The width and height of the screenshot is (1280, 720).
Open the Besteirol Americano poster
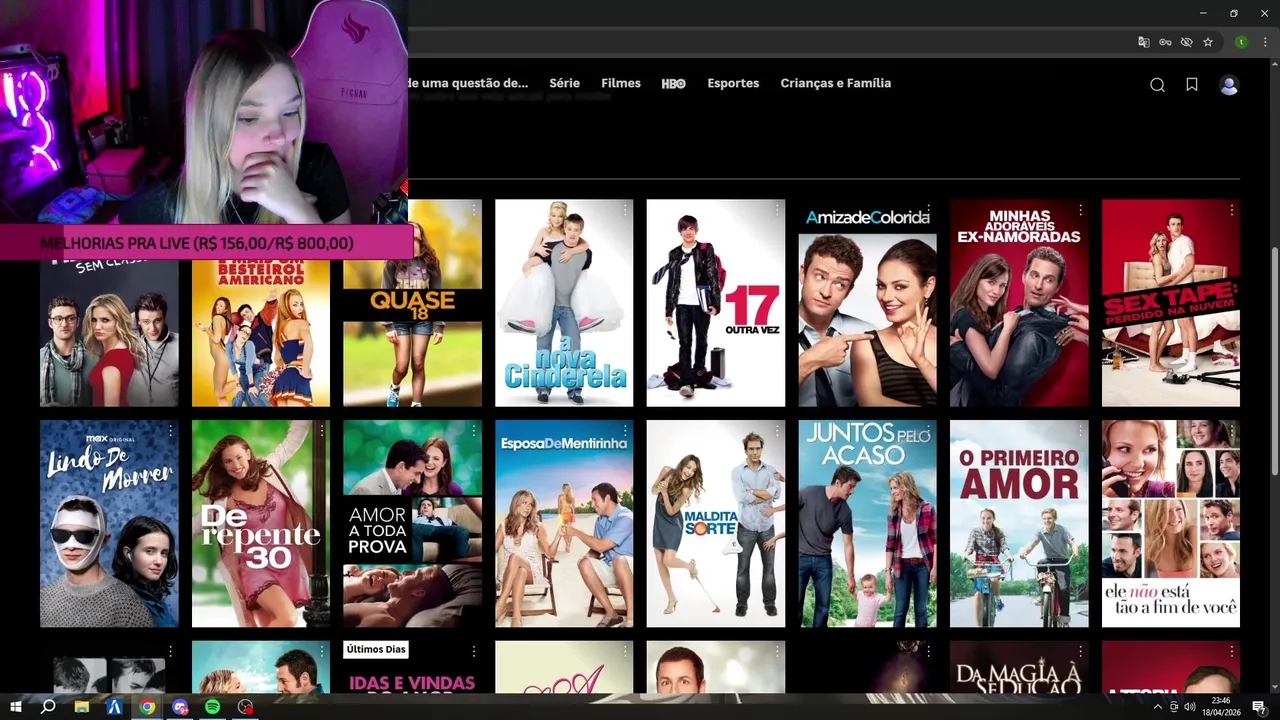click(x=261, y=333)
